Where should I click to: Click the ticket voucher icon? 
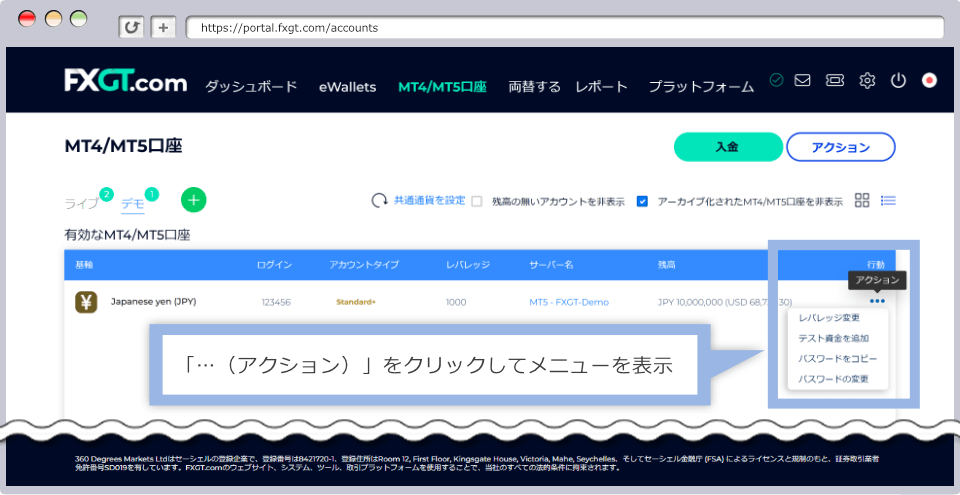(834, 80)
